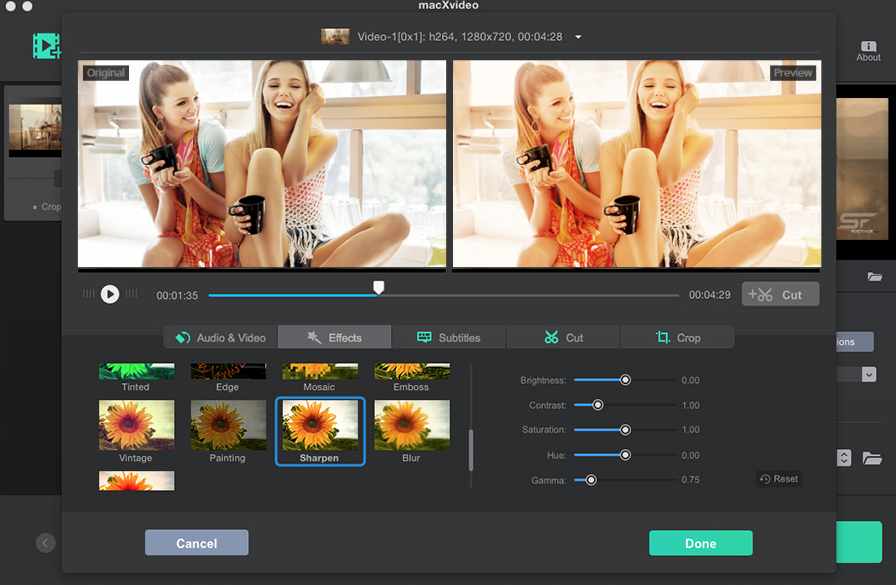Open the Video-1 h264 source dropdown

577,35
